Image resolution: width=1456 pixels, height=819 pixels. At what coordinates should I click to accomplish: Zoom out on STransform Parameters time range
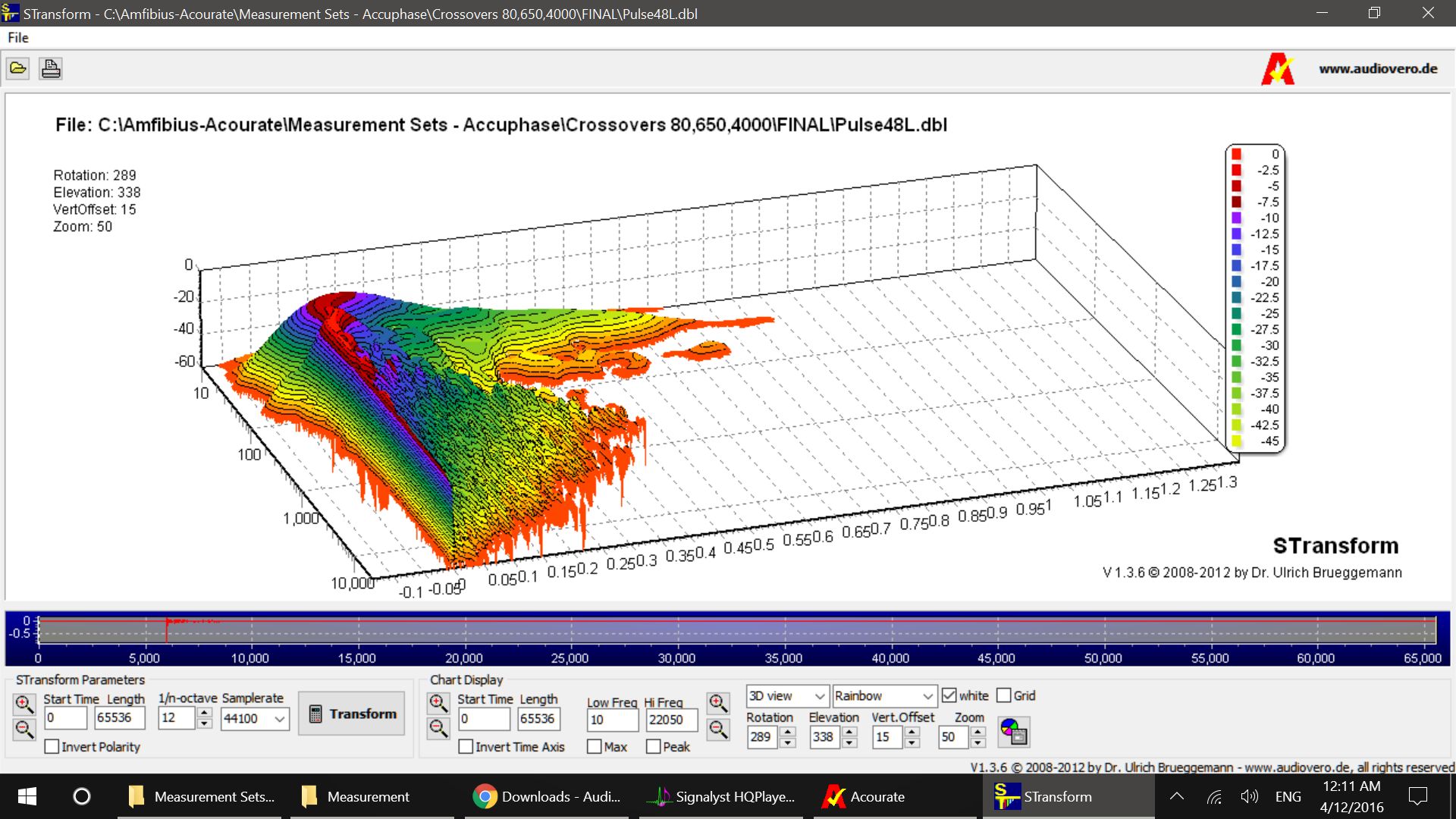24,730
